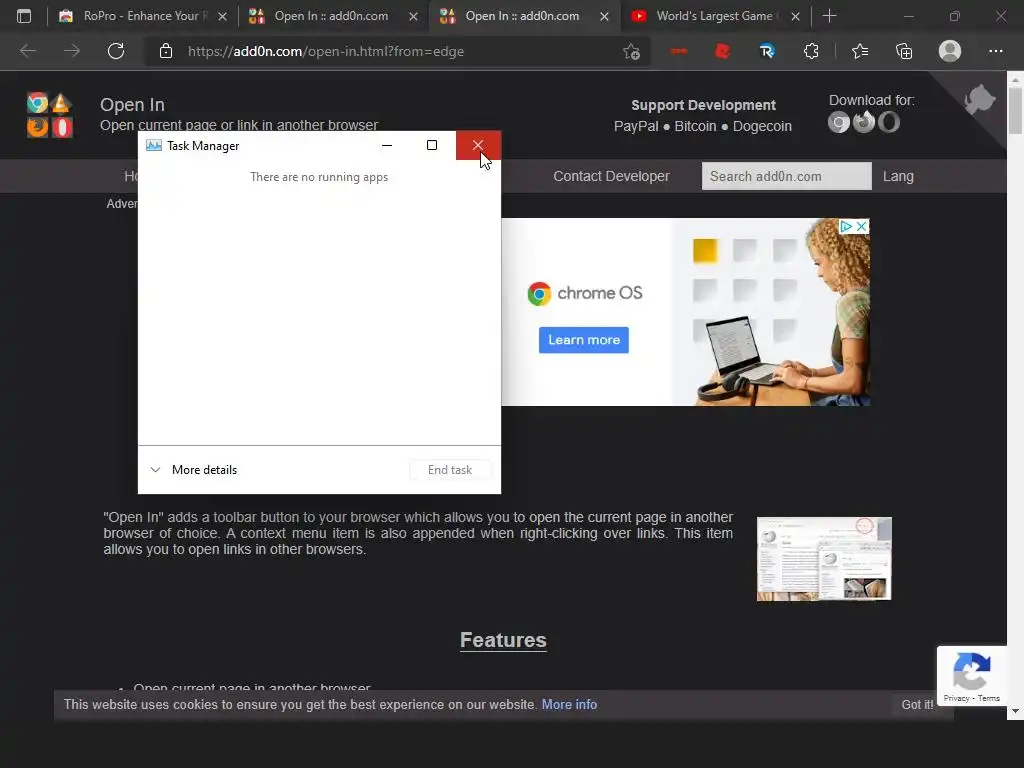Open a new browser tab
Screen dimensions: 1024x768
[829, 16]
